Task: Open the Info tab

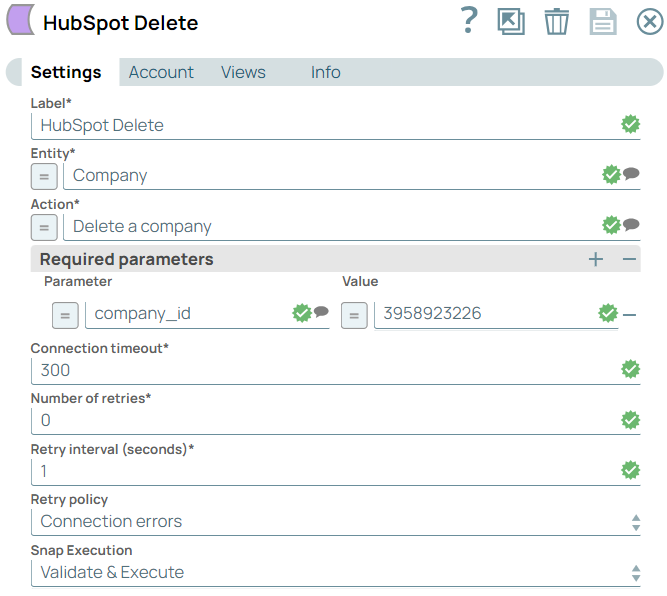Action: [x=325, y=72]
